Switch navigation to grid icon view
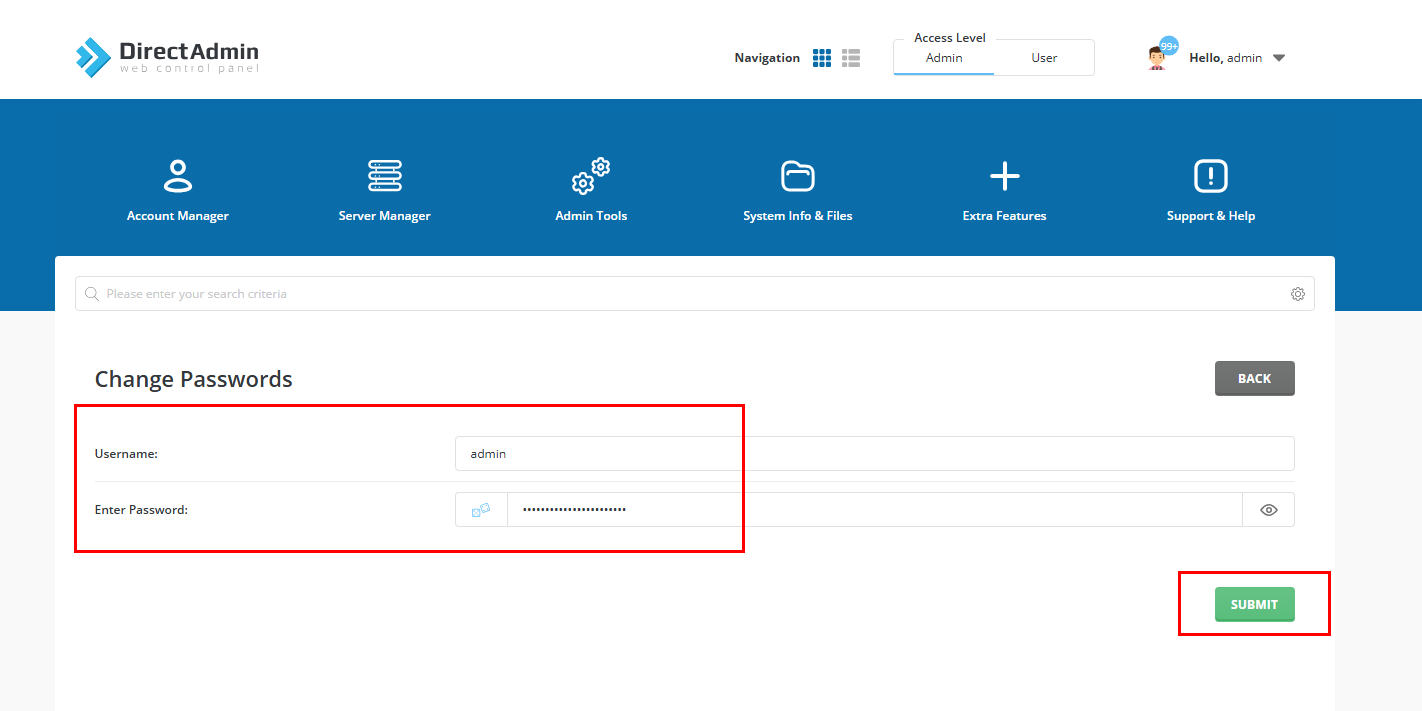Screen dimensions: 1422x711 pos(822,58)
